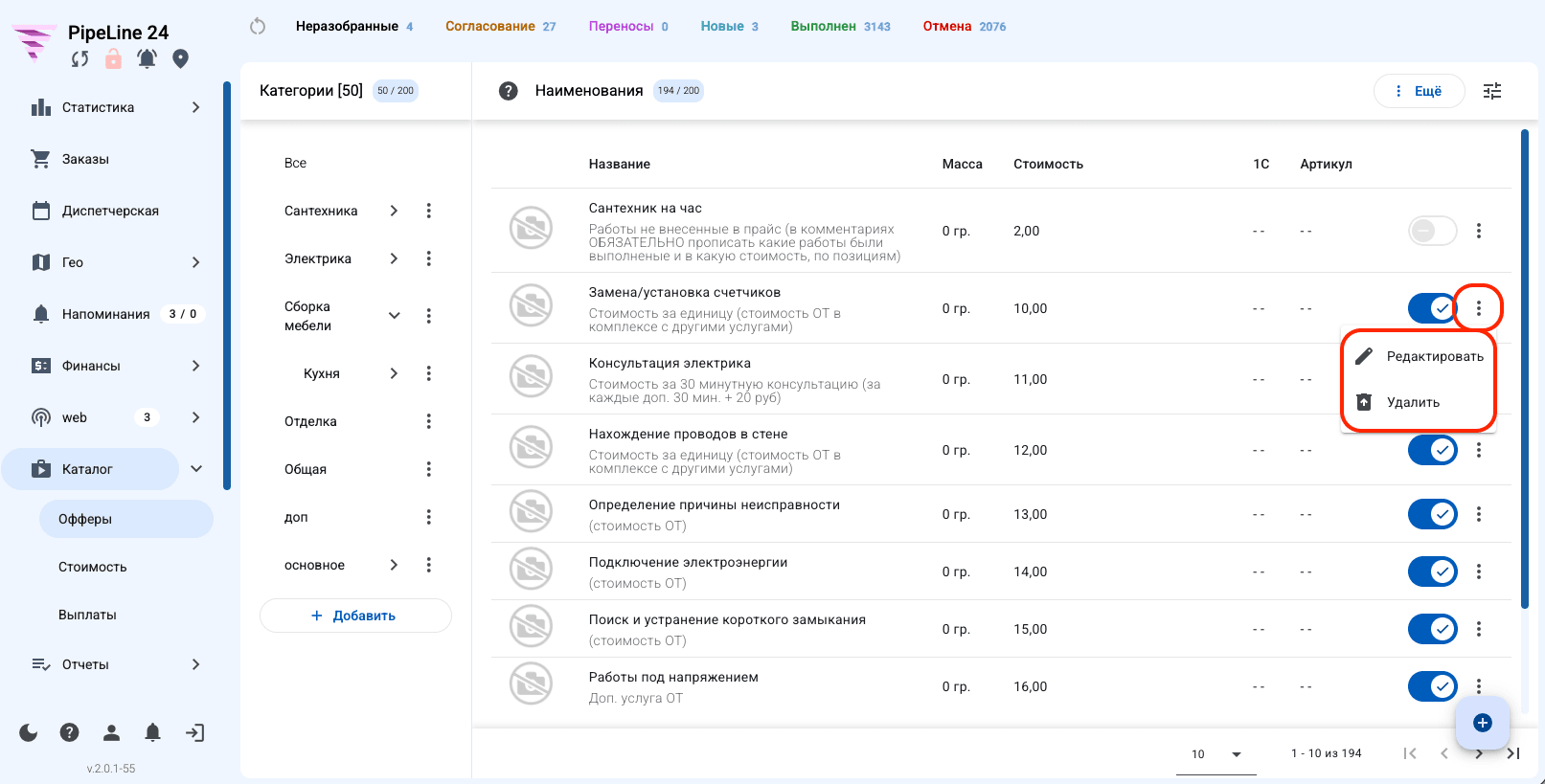Image resolution: width=1545 pixels, height=784 pixels.
Task: Click the logout icon in the sidebar footer
Action: 194,733
